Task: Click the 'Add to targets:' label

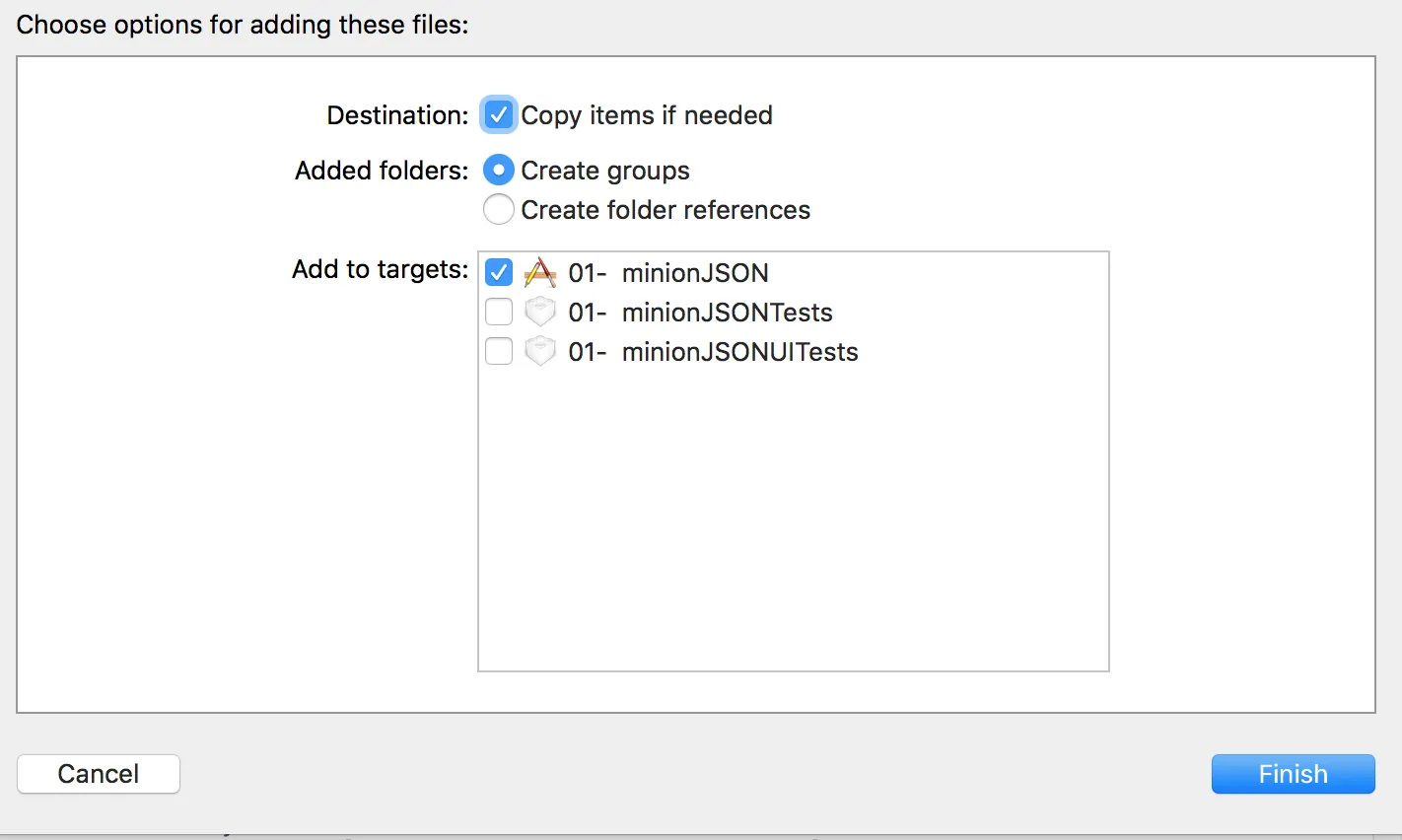Action: coord(380,269)
